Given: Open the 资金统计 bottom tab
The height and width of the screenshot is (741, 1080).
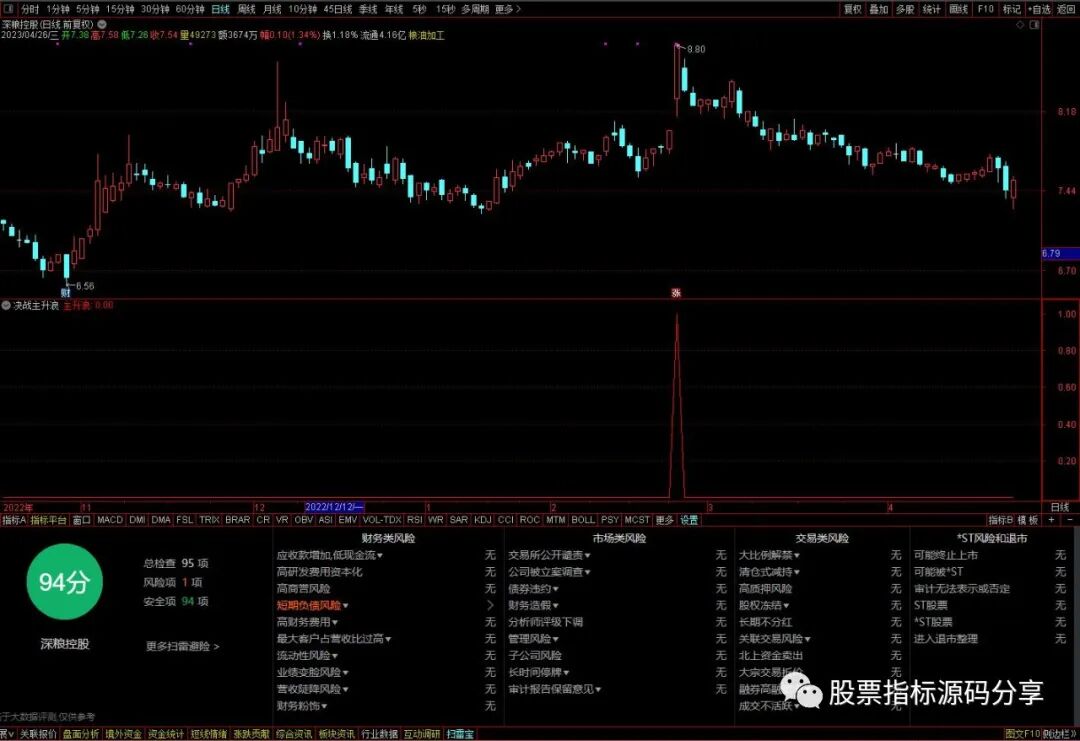Looking at the screenshot, I should point(167,734).
